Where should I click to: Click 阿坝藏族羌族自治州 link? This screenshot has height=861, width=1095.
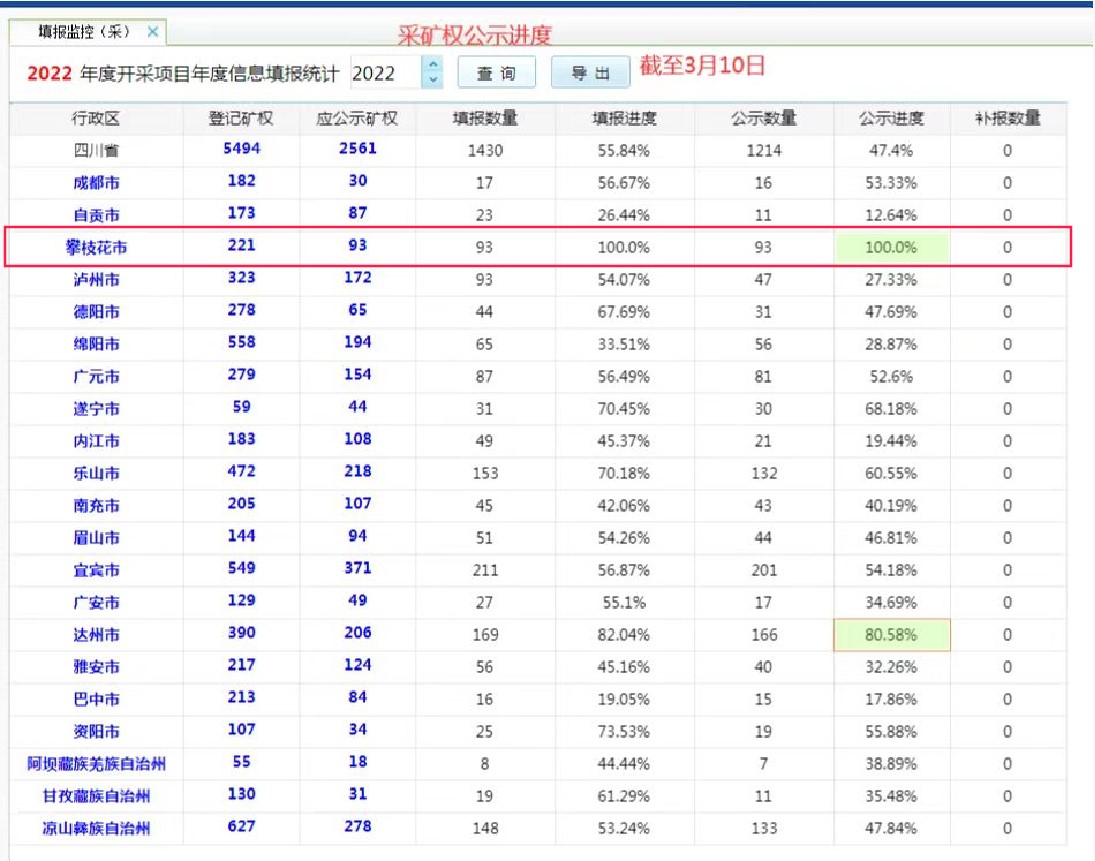click(x=96, y=764)
